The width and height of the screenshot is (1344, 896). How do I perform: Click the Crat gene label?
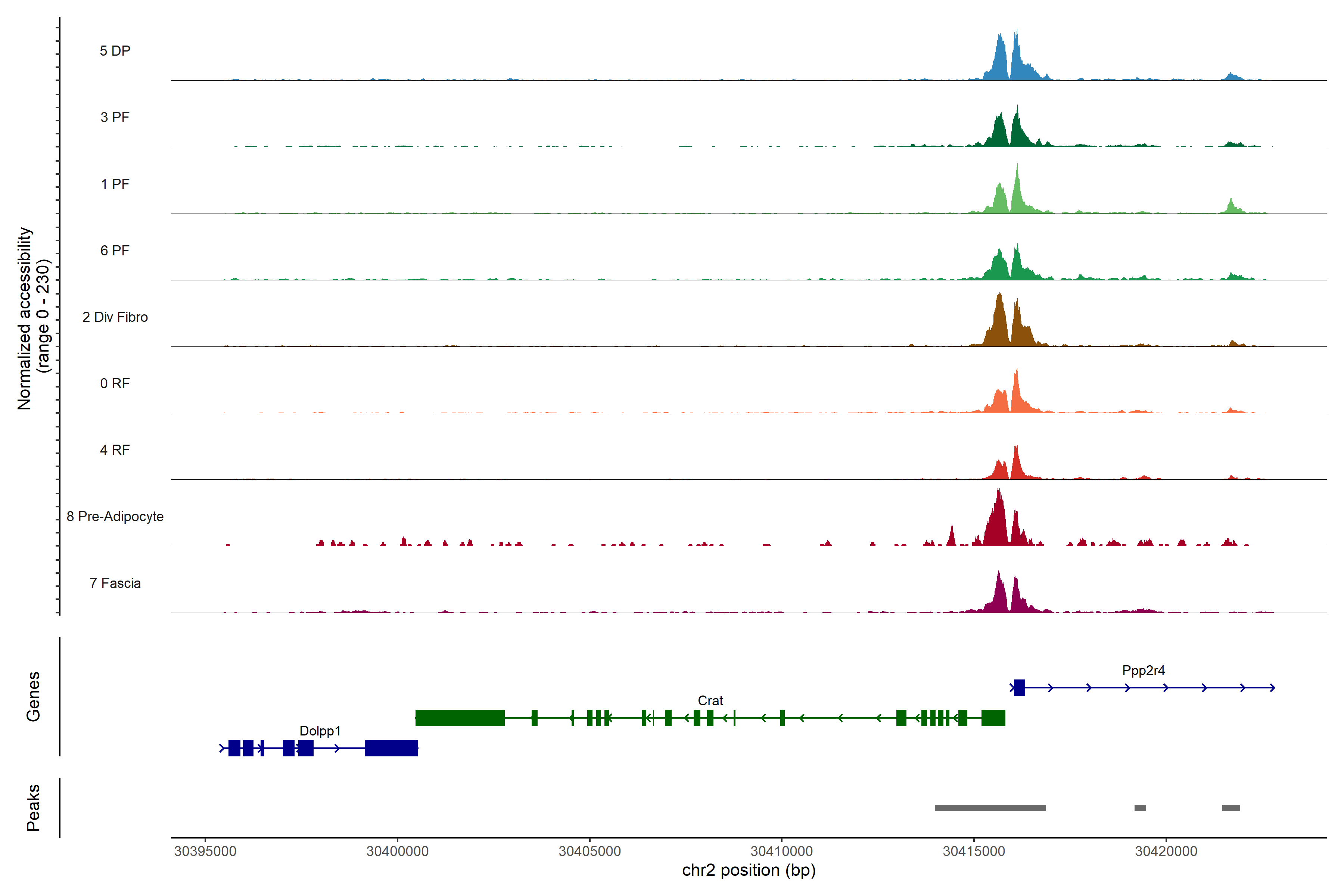click(710, 701)
